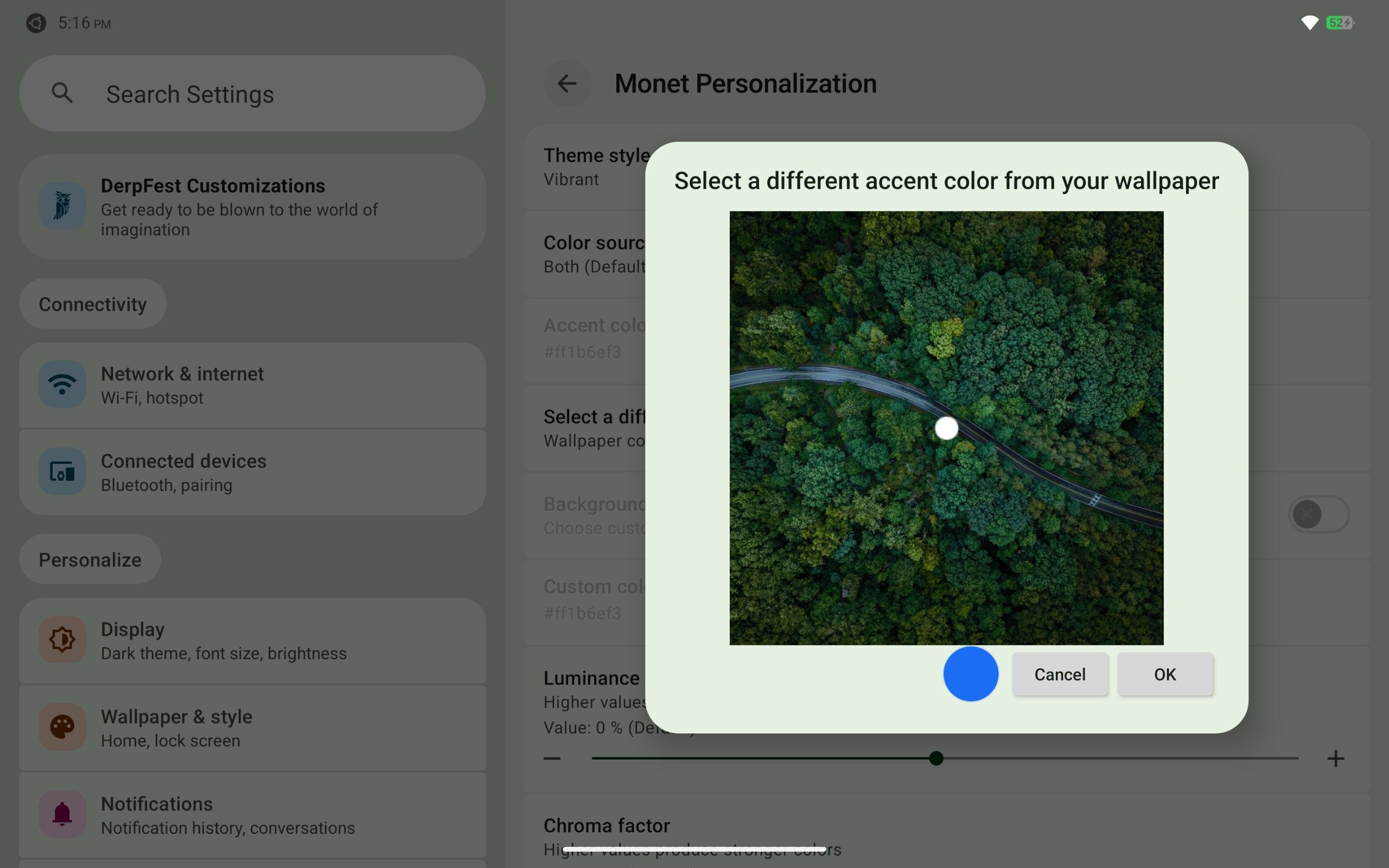The width and height of the screenshot is (1389, 868).
Task: Click the Connected devices icon
Action: tap(62, 471)
